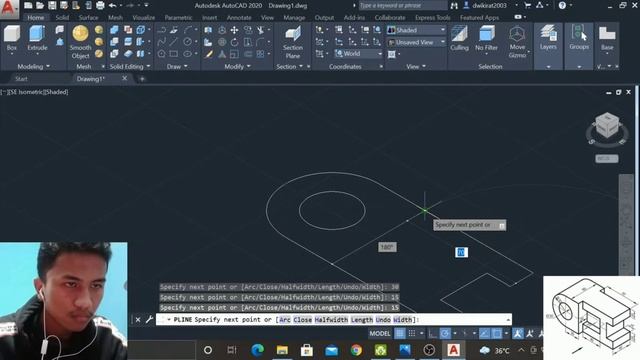Choose the Undo option in PLINE prompt
Viewport: 640px width, 360px height.
pyautogui.click(x=383, y=320)
